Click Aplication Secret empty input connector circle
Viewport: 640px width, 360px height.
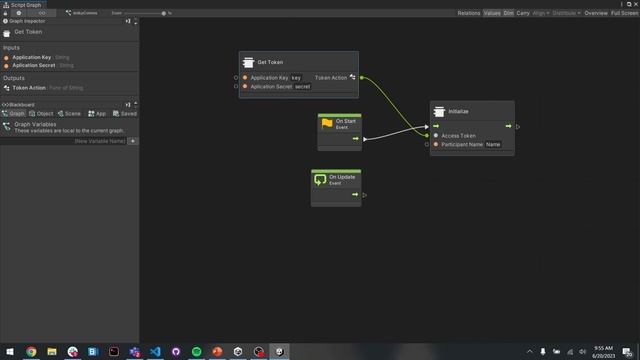(x=236, y=87)
